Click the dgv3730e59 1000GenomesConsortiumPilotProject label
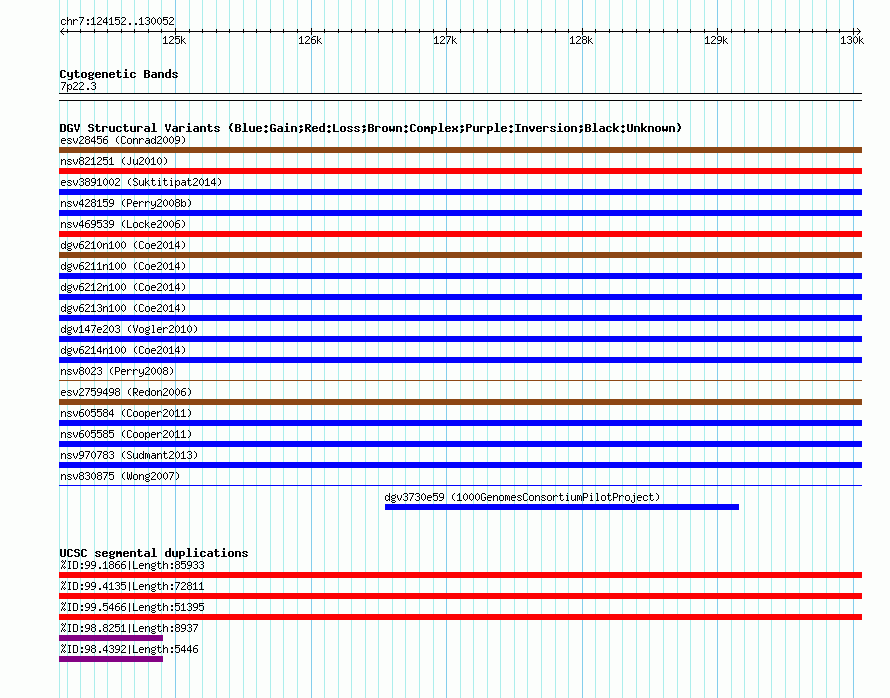890x698 pixels. (x=522, y=497)
